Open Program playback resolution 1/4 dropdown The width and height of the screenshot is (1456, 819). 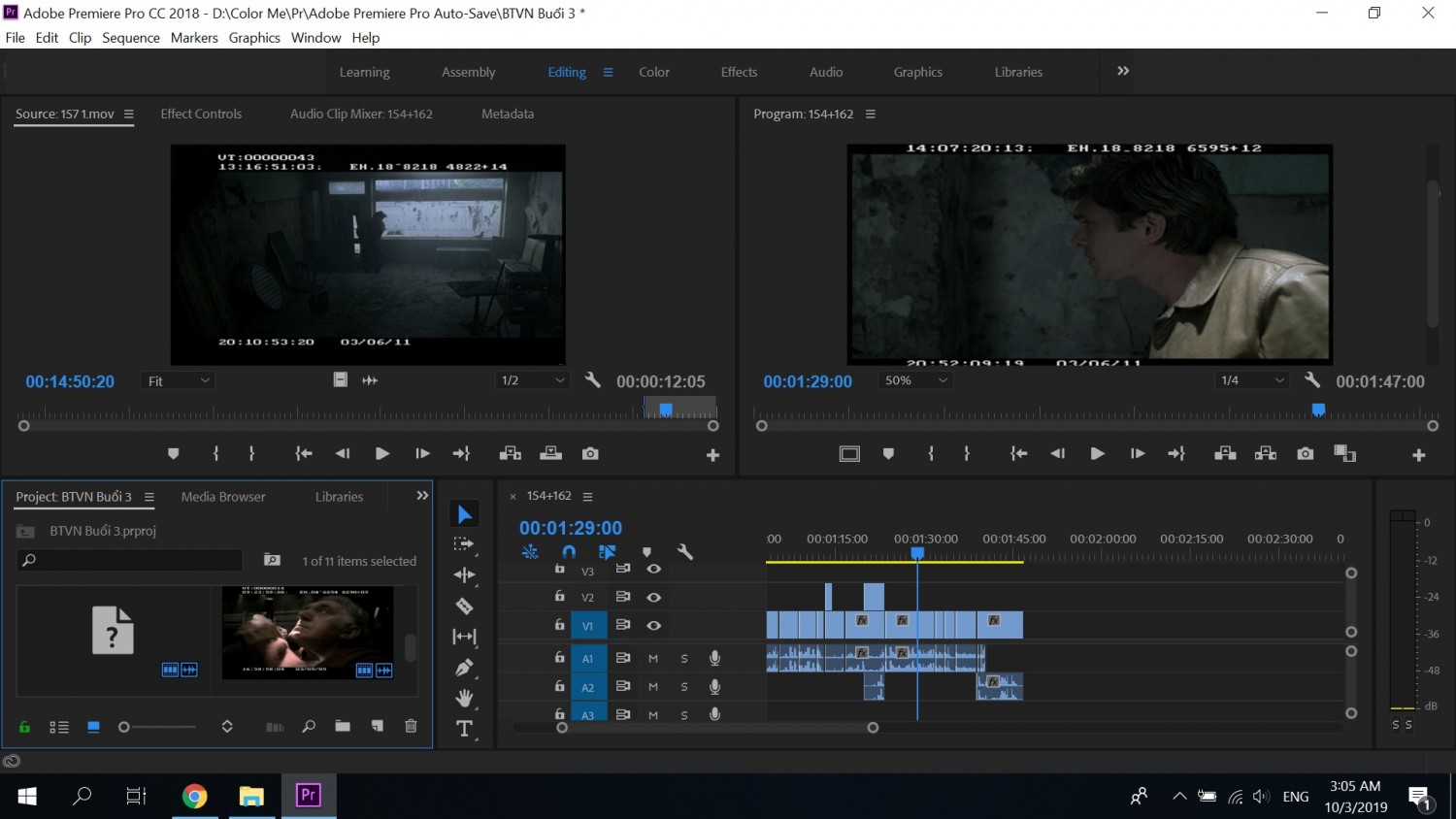point(1252,380)
